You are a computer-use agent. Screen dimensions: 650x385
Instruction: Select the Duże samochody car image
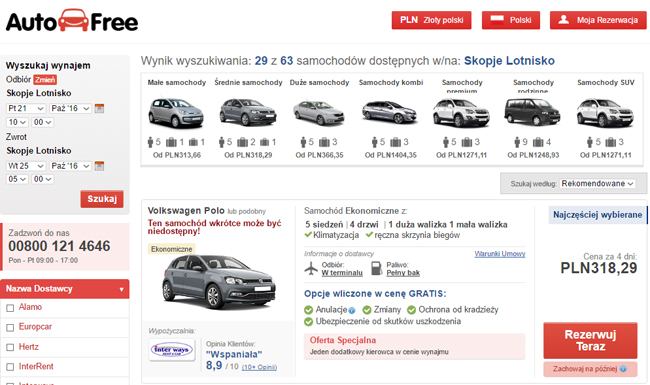(x=319, y=113)
